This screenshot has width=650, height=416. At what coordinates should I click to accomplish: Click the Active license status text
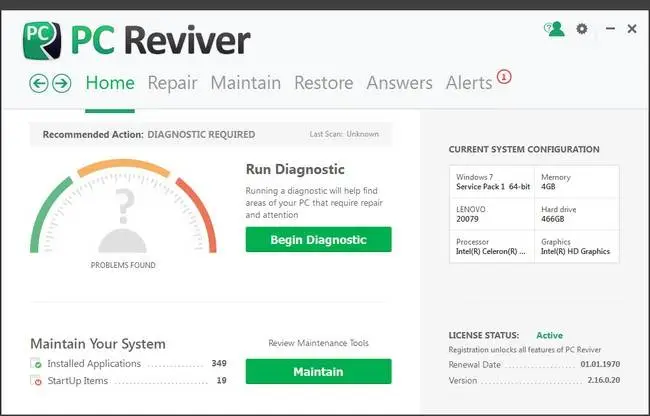pyautogui.click(x=549, y=335)
